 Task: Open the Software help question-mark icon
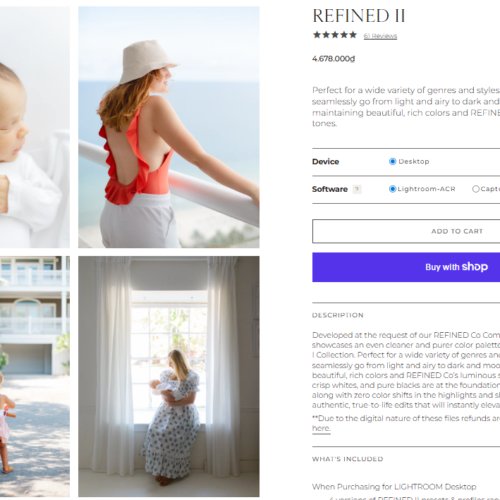pos(357,189)
